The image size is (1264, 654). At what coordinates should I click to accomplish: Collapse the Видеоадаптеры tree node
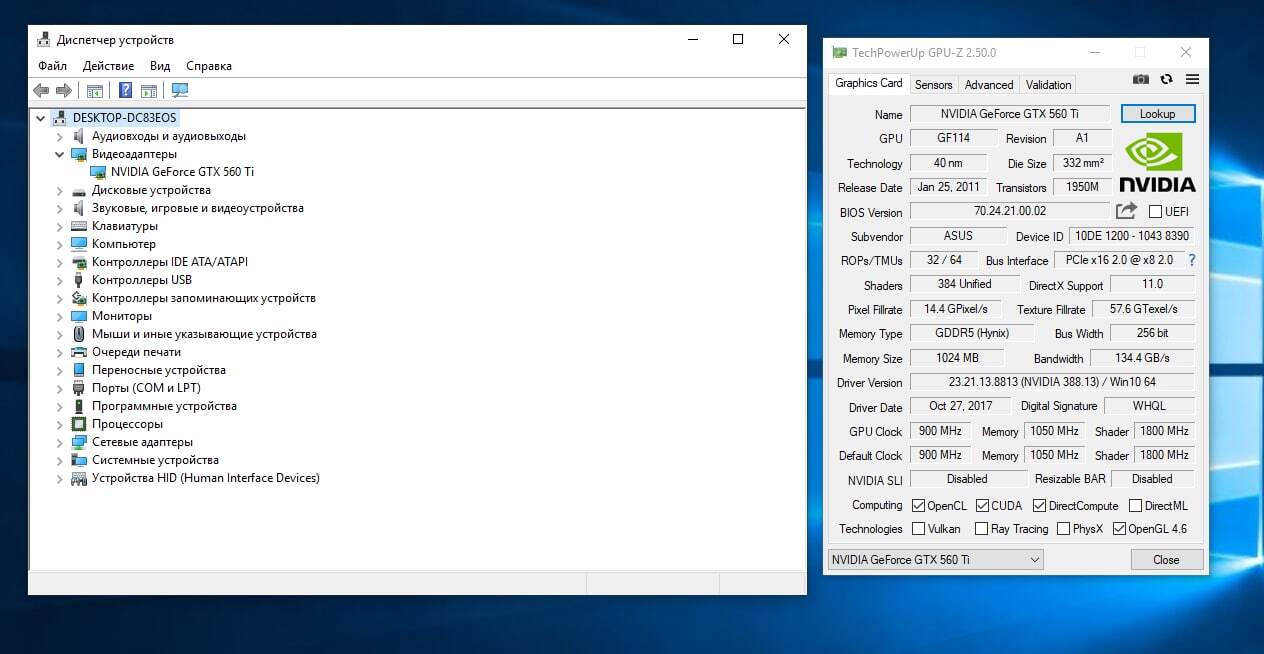click(60, 154)
